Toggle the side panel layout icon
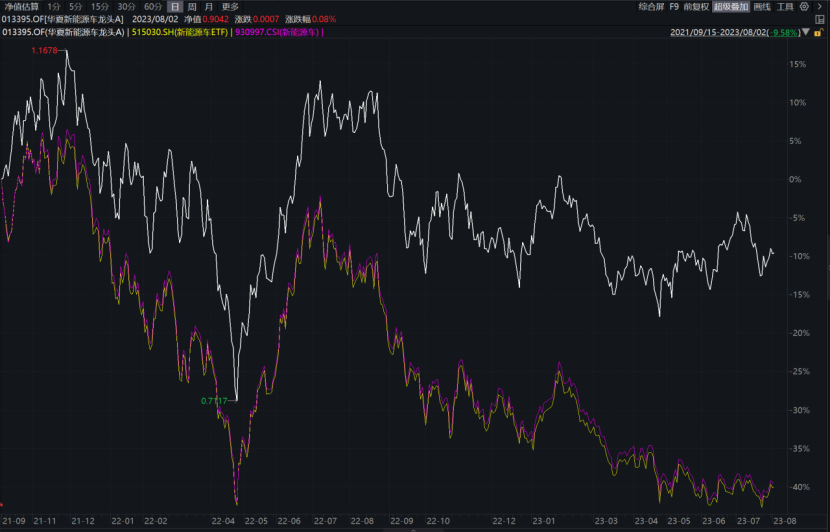 point(820,19)
